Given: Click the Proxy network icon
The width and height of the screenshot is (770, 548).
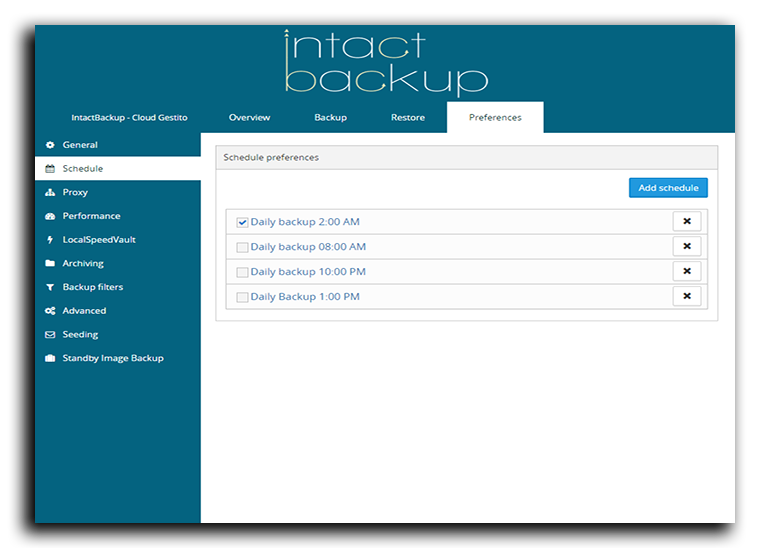Looking at the screenshot, I should pyautogui.click(x=50, y=192).
